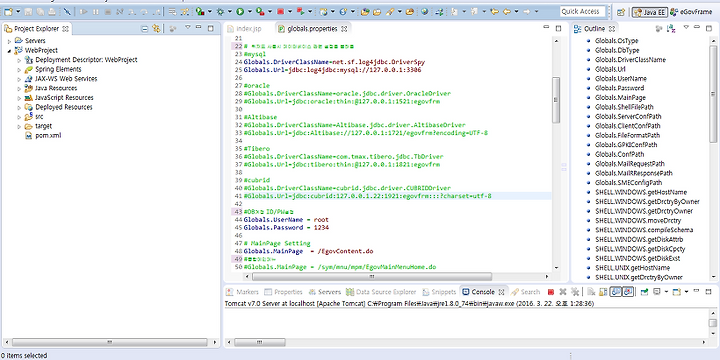Switch to eGovFrame perspective
The image size is (720, 360).
point(691,12)
